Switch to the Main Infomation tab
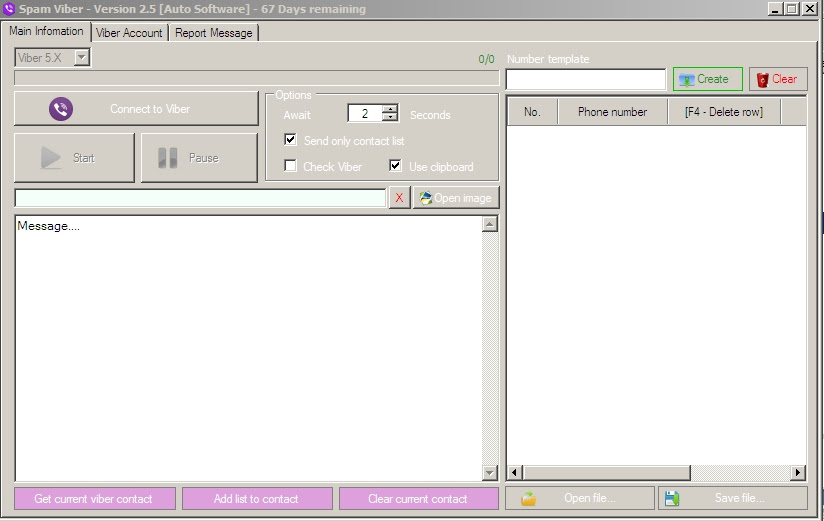 click(x=46, y=31)
